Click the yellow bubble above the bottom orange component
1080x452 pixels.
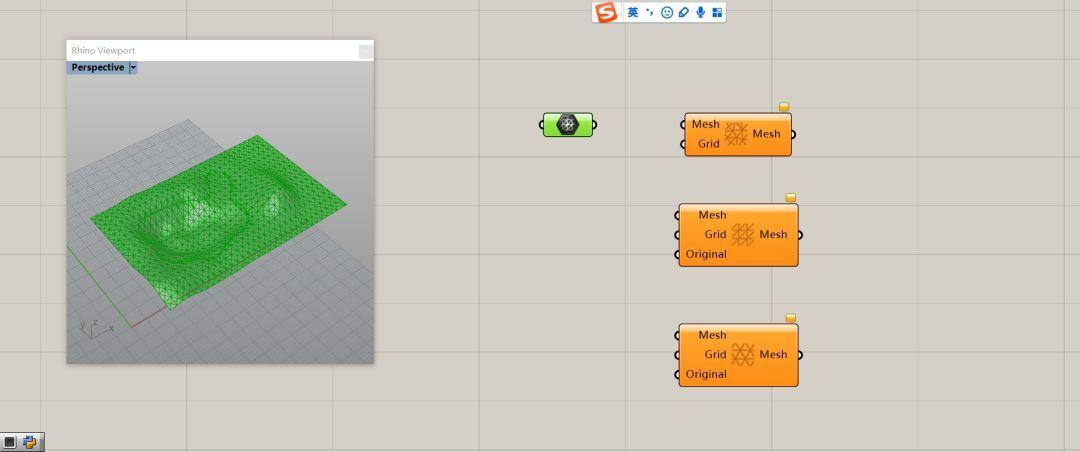click(791, 318)
